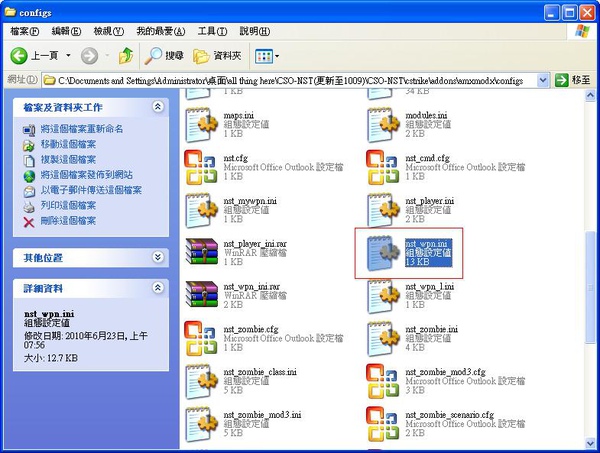Select the nst_wpn_1.ini file icon
Image resolution: width=600 pixels, height=453 pixels.
click(x=383, y=296)
